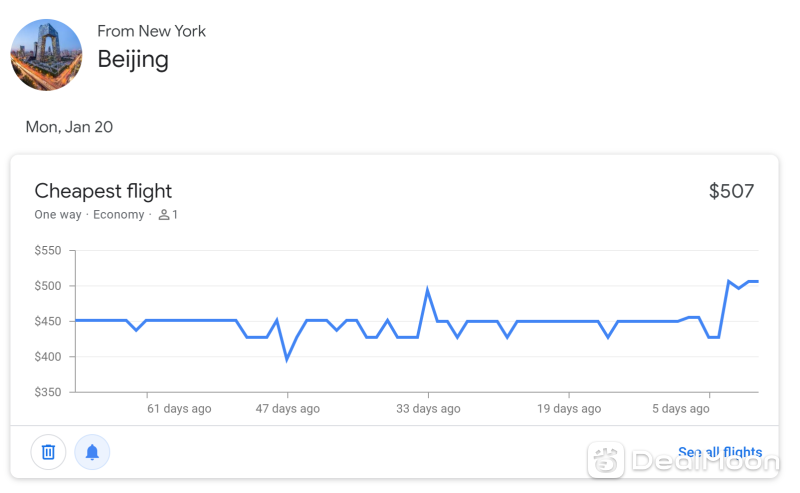Click the trash delete icon
This screenshot has height=493, width=800.
tap(48, 452)
